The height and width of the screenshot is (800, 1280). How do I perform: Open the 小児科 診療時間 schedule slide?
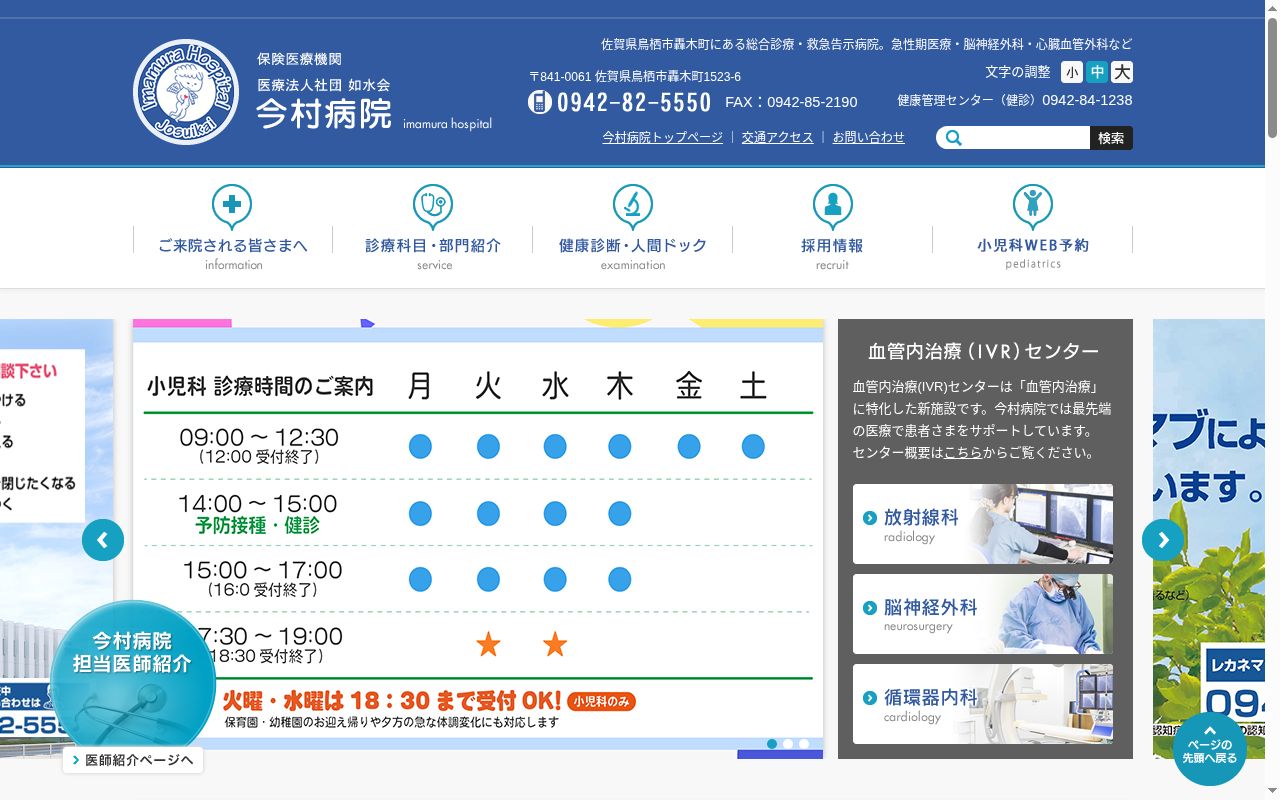(478, 538)
